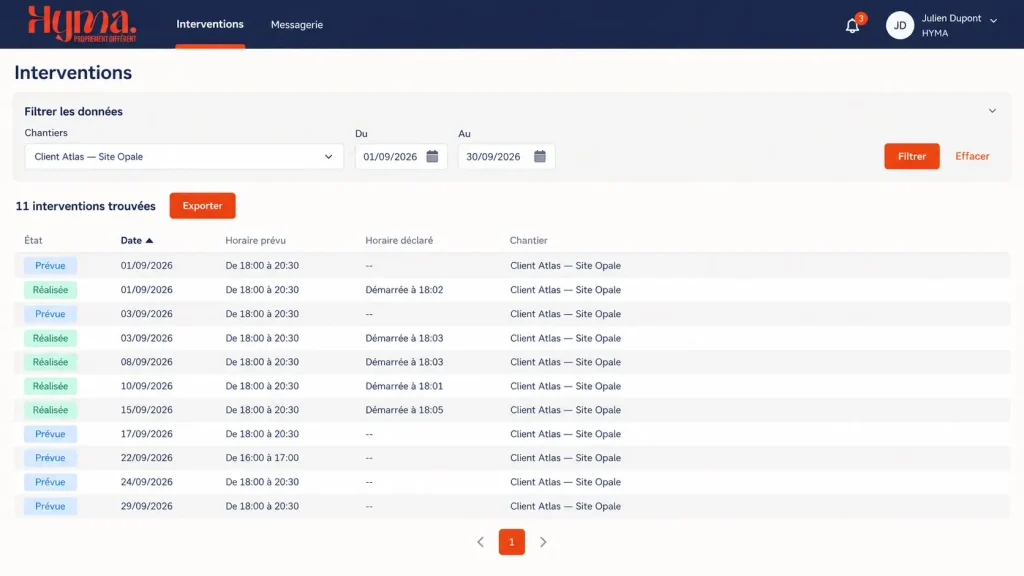
Task: Open the notifications bell
Action: click(x=852, y=25)
